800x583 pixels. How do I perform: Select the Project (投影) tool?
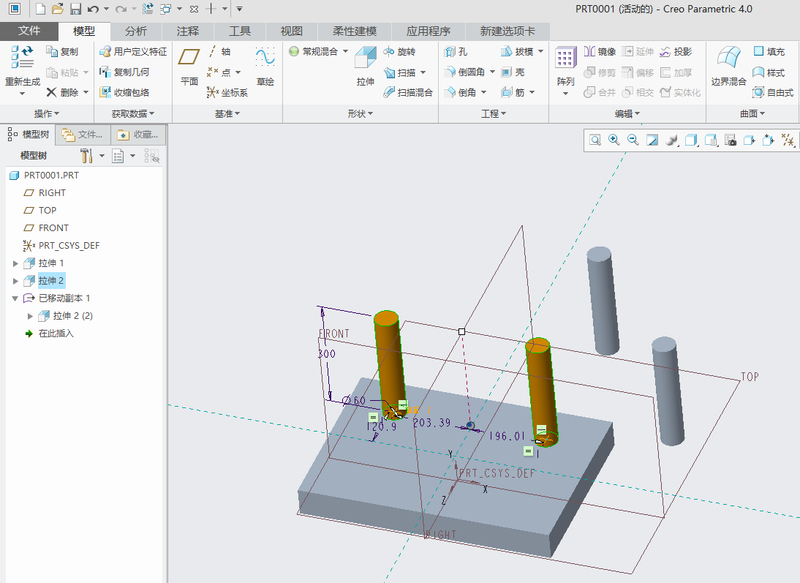676,52
